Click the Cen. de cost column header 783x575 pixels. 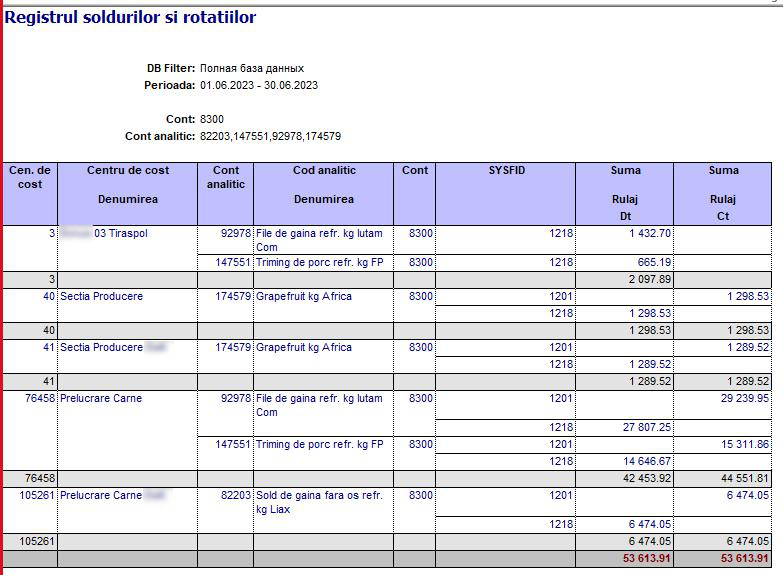(30, 194)
